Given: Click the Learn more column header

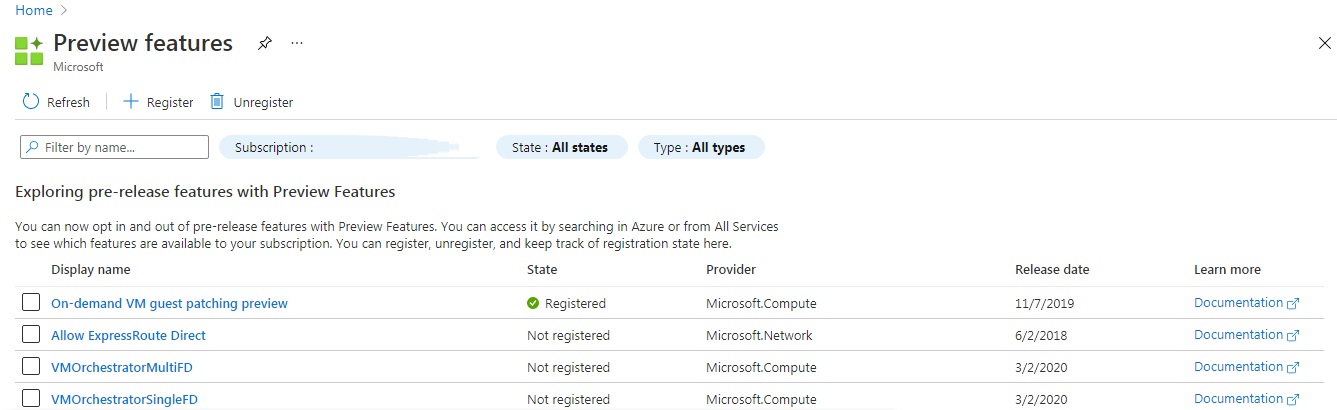Looking at the screenshot, I should [1227, 270].
